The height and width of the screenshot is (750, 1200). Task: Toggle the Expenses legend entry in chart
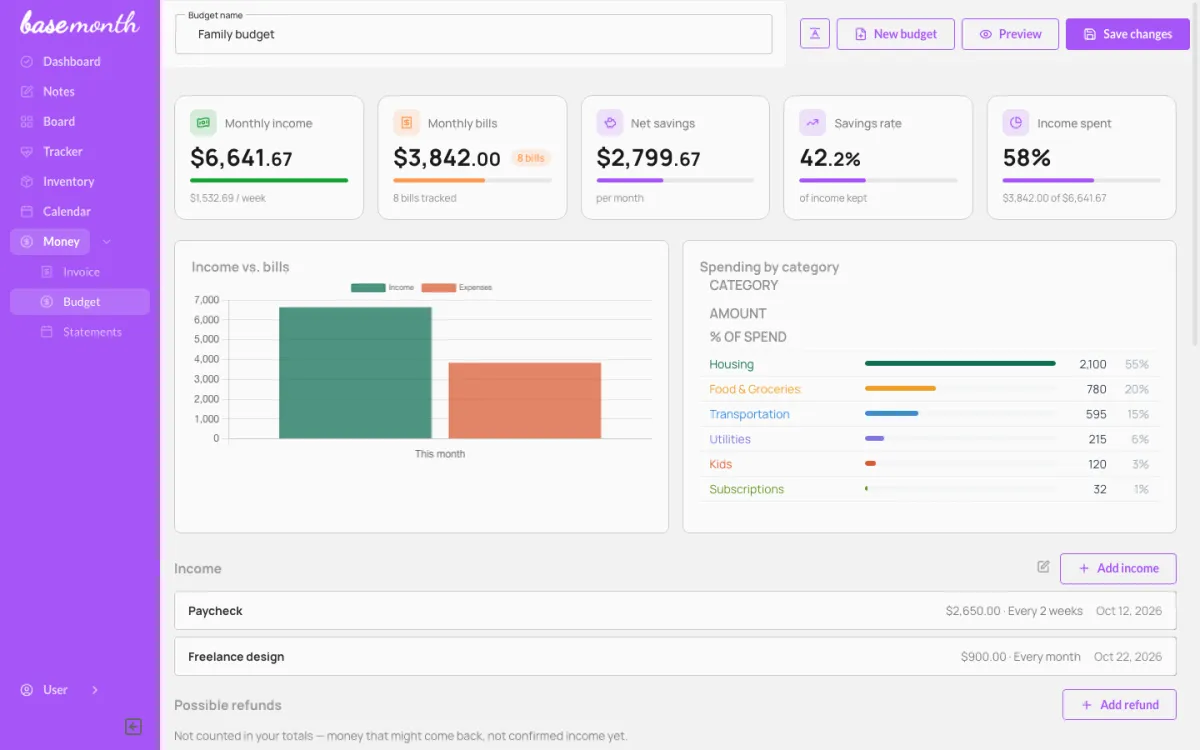click(457, 288)
